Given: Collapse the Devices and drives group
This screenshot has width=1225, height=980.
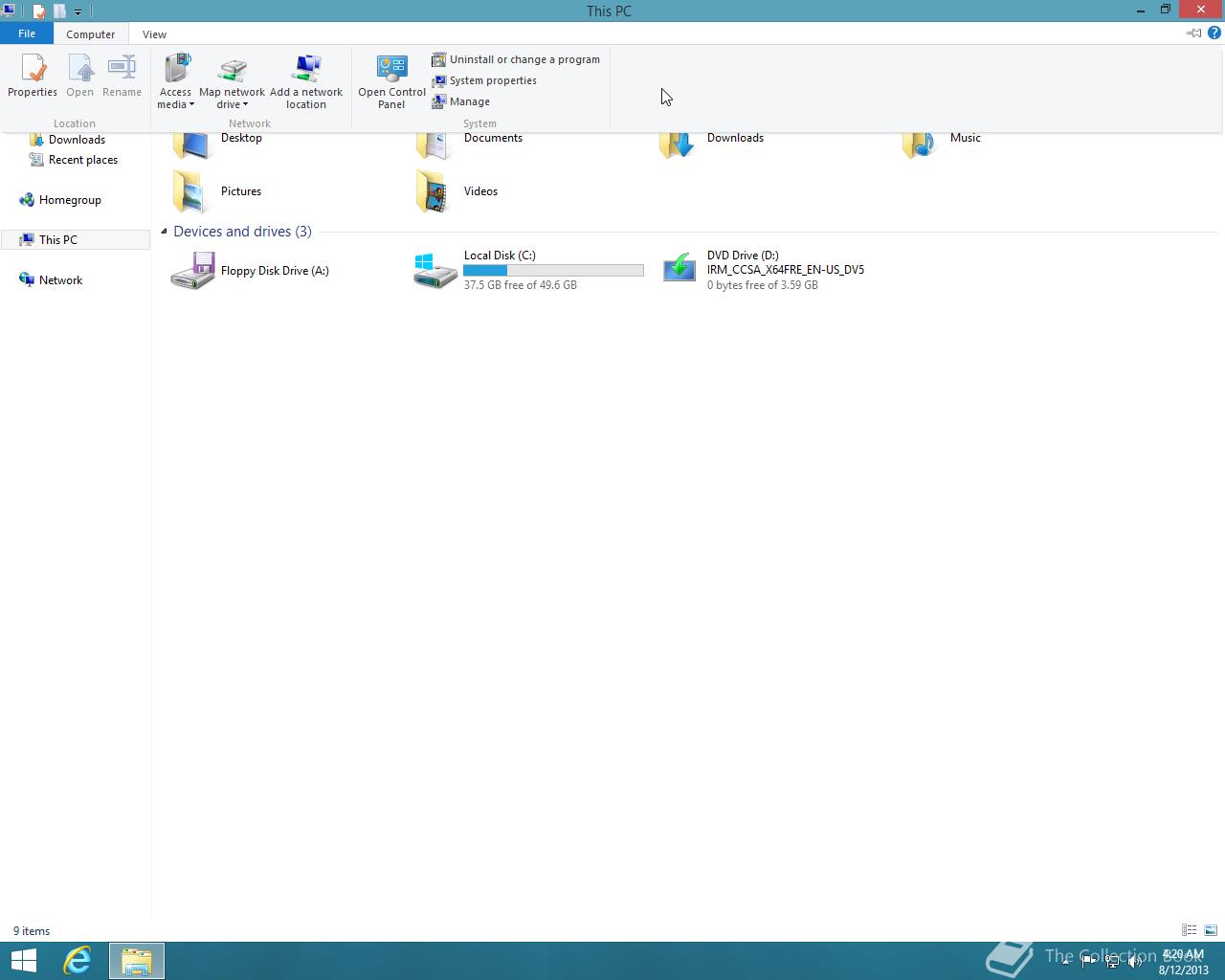Looking at the screenshot, I should (x=164, y=232).
